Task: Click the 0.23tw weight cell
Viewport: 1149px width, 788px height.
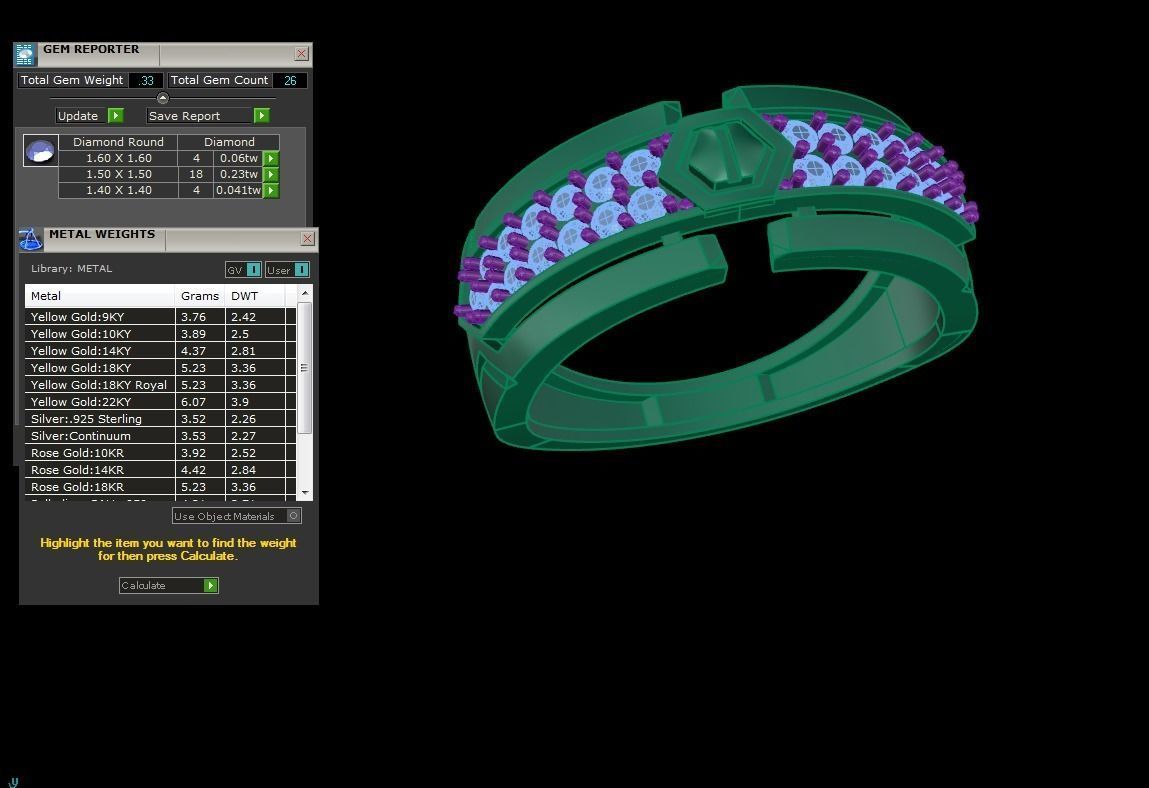Action: pos(239,174)
